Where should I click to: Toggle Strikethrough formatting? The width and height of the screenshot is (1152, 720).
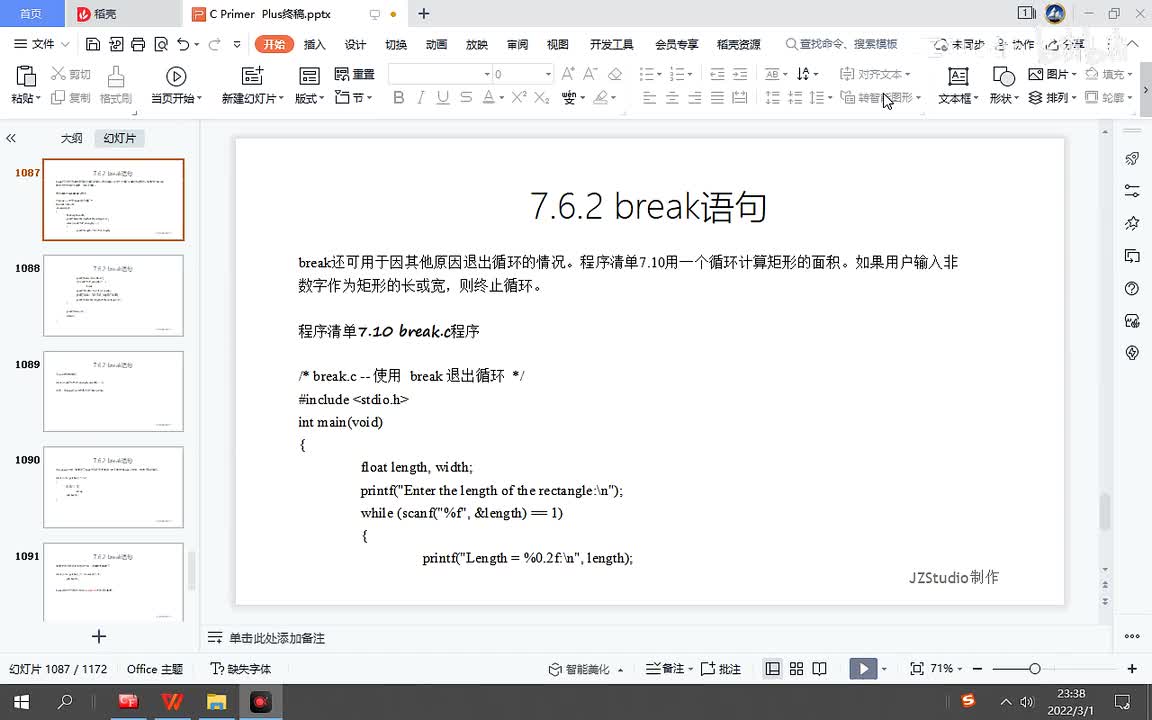click(466, 97)
